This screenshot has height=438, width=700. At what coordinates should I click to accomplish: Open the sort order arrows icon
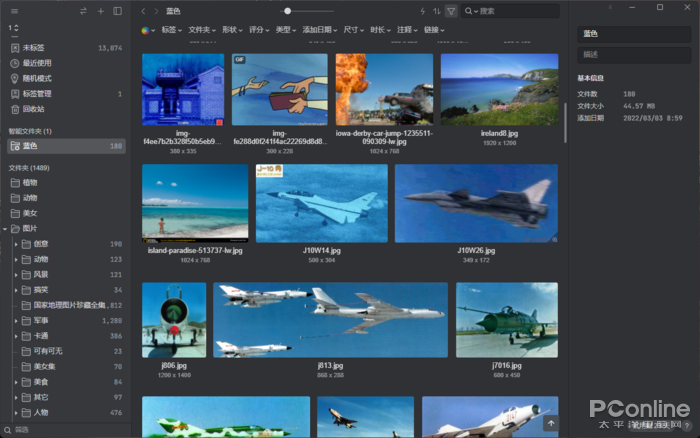[x=436, y=11]
